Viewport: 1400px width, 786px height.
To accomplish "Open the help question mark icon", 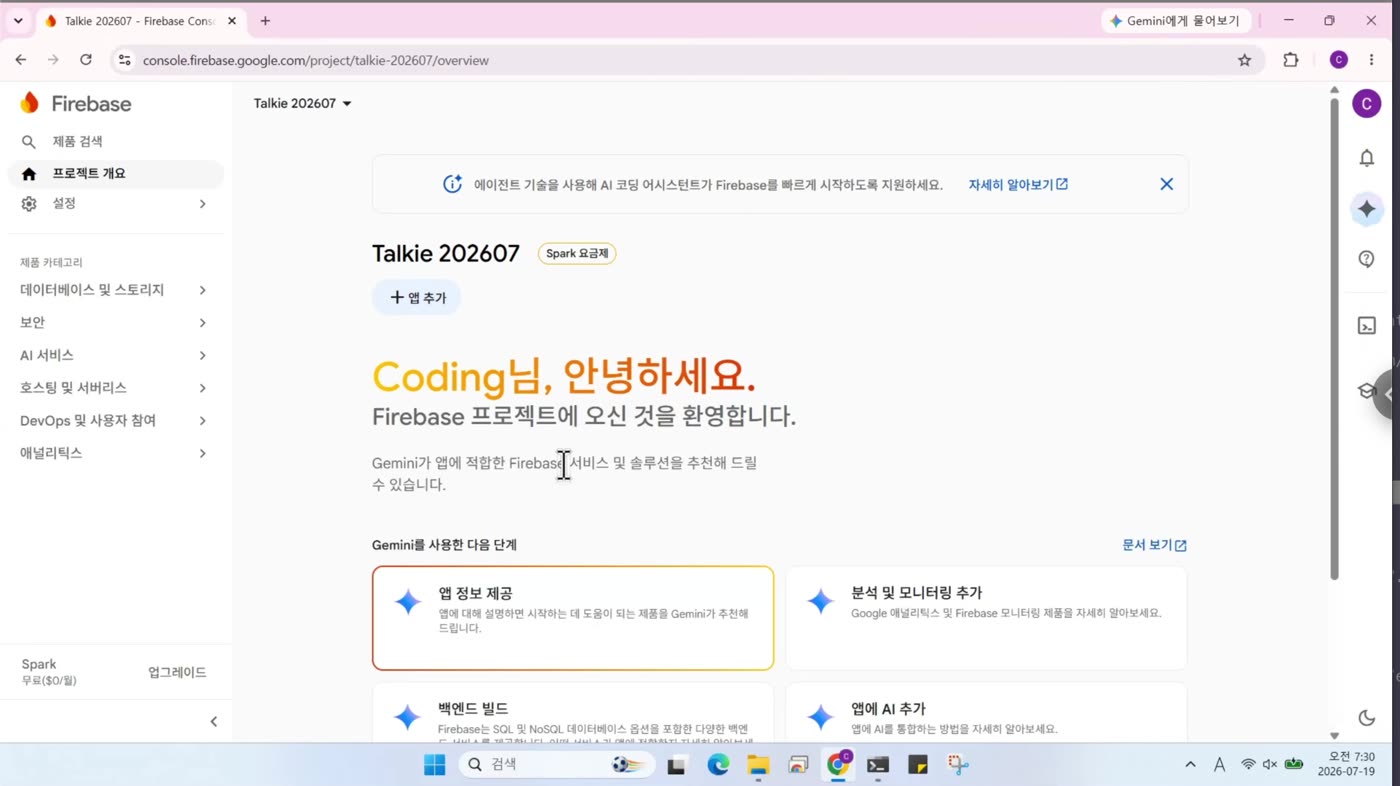I will [1367, 260].
